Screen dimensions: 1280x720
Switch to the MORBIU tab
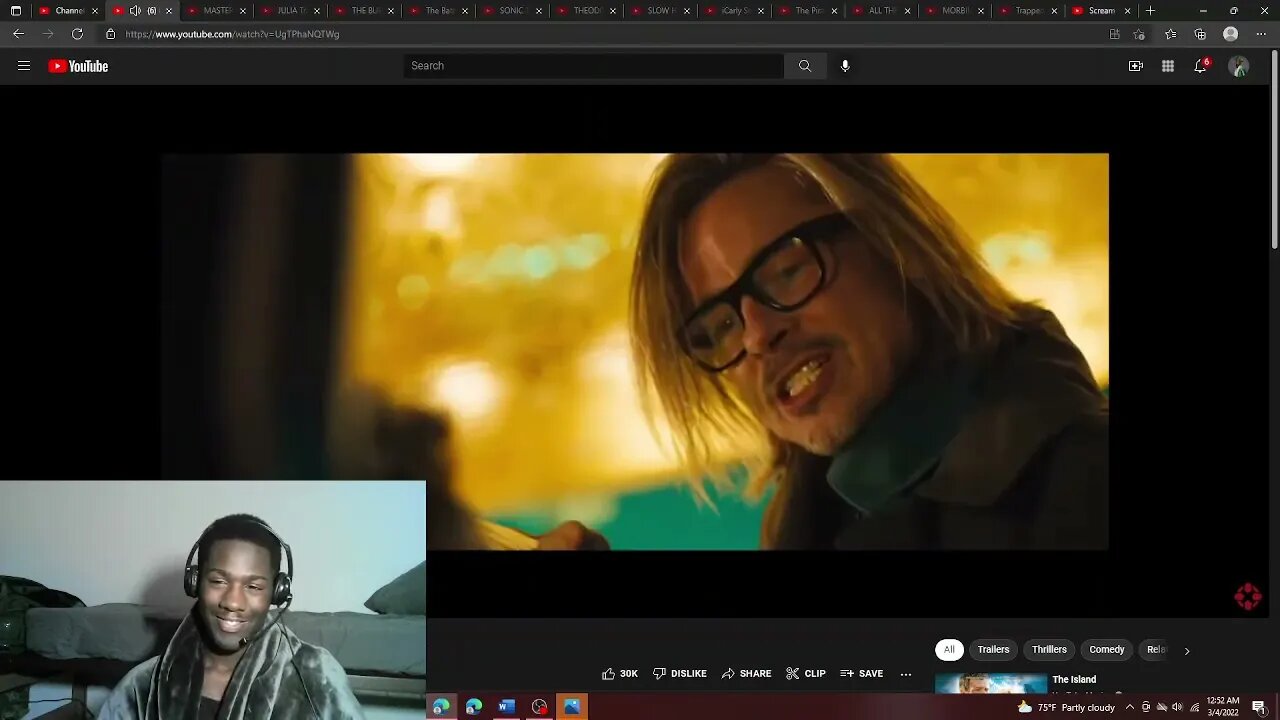[955, 11]
